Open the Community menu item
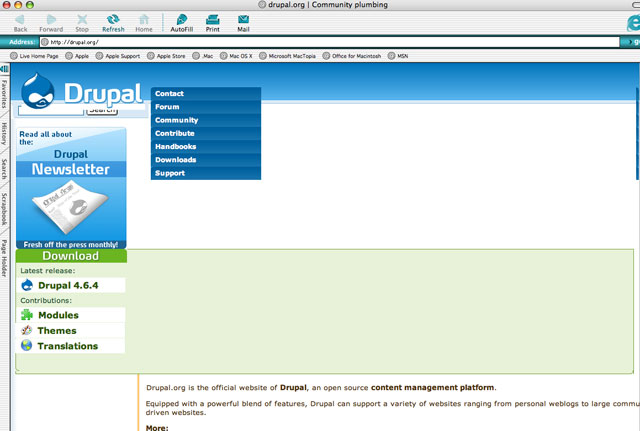The height and width of the screenshot is (431, 640). point(206,120)
